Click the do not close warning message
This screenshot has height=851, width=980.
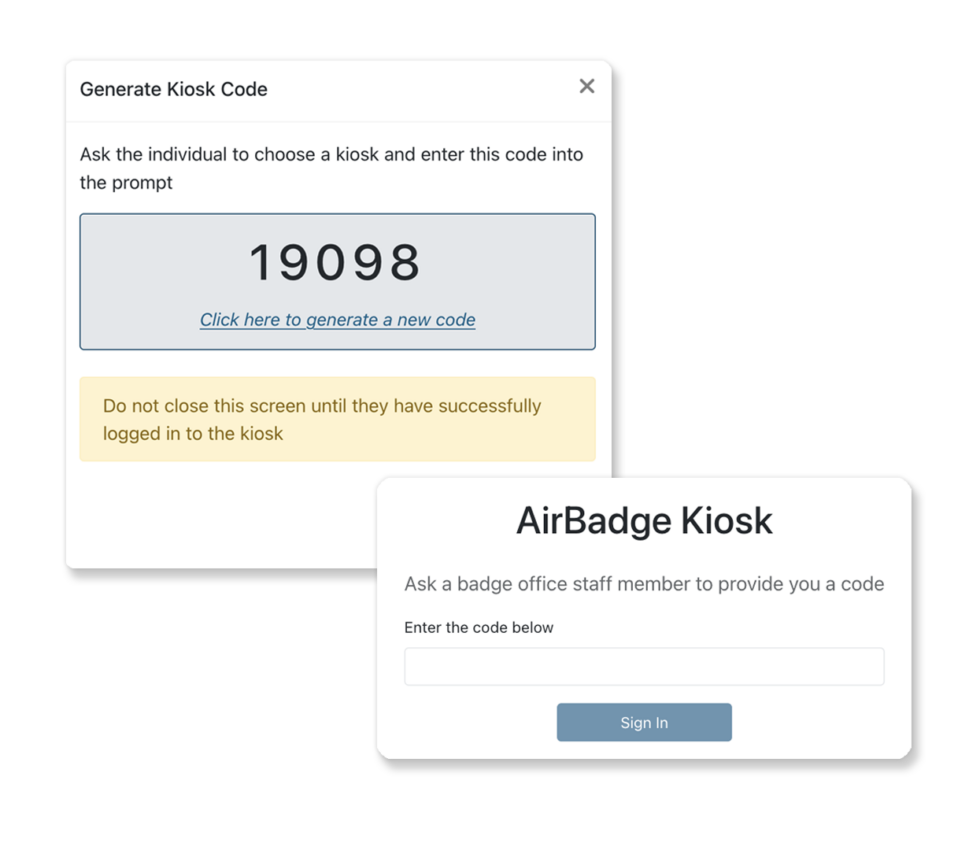pyautogui.click(x=321, y=419)
